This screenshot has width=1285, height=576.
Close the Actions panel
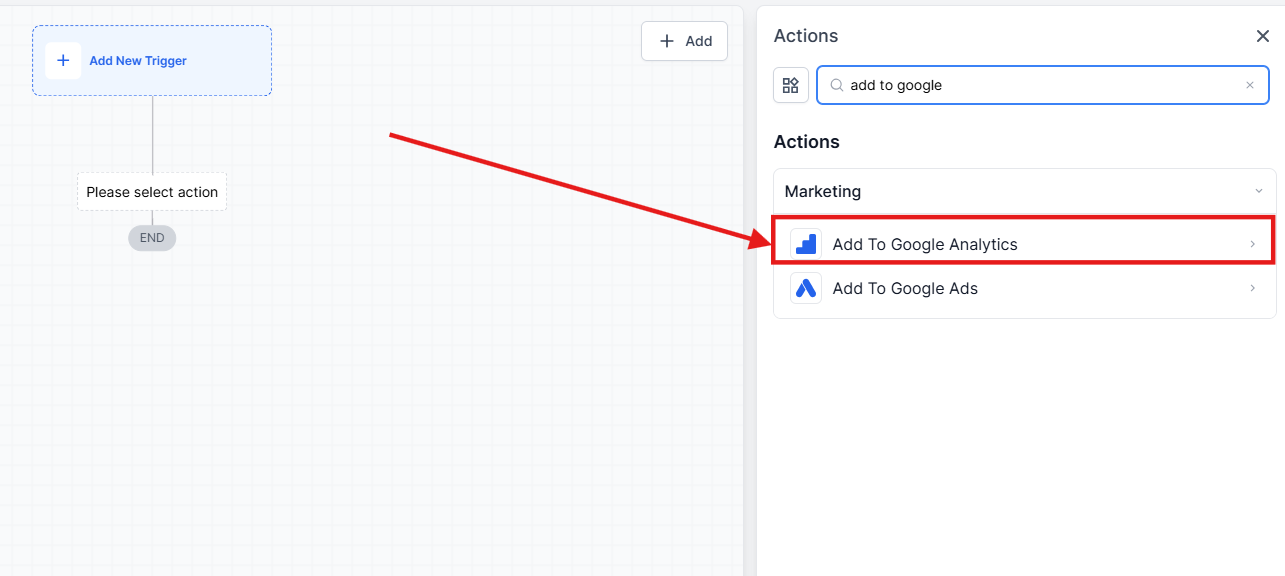coord(1262,36)
